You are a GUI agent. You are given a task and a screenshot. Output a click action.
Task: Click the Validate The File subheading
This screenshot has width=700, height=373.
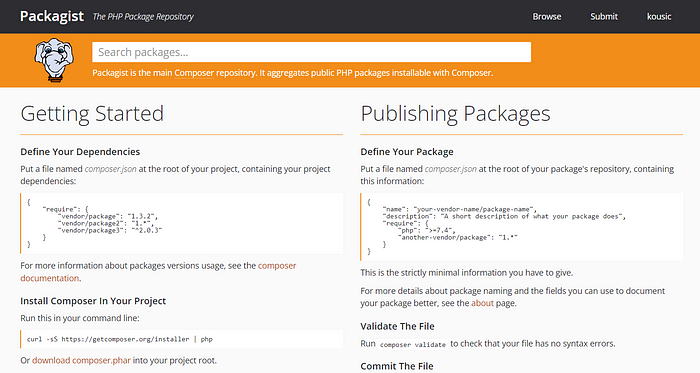(x=397, y=326)
